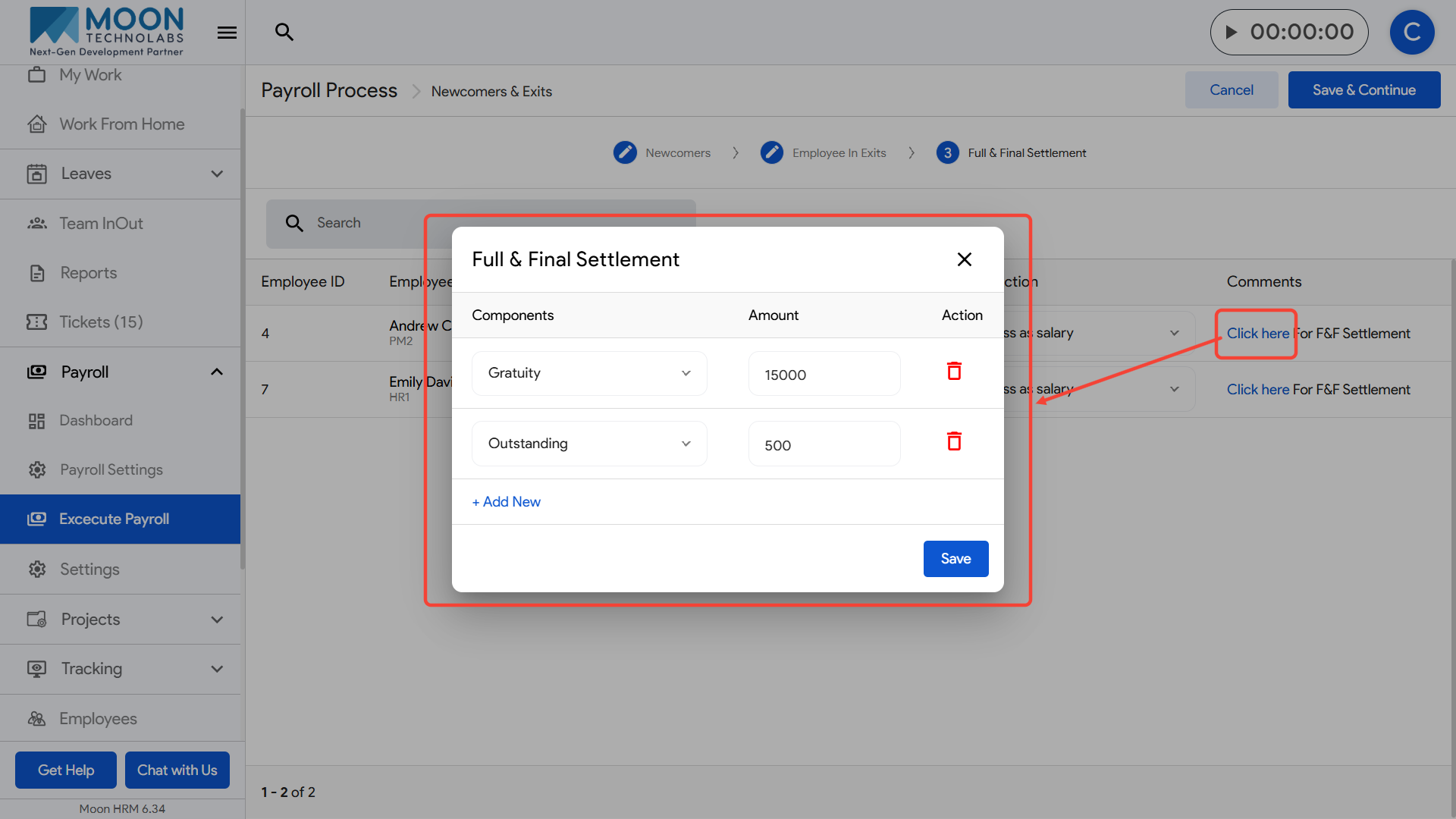The image size is (1456, 819).
Task: Close the Full & Final Settlement dialog
Action: click(964, 259)
